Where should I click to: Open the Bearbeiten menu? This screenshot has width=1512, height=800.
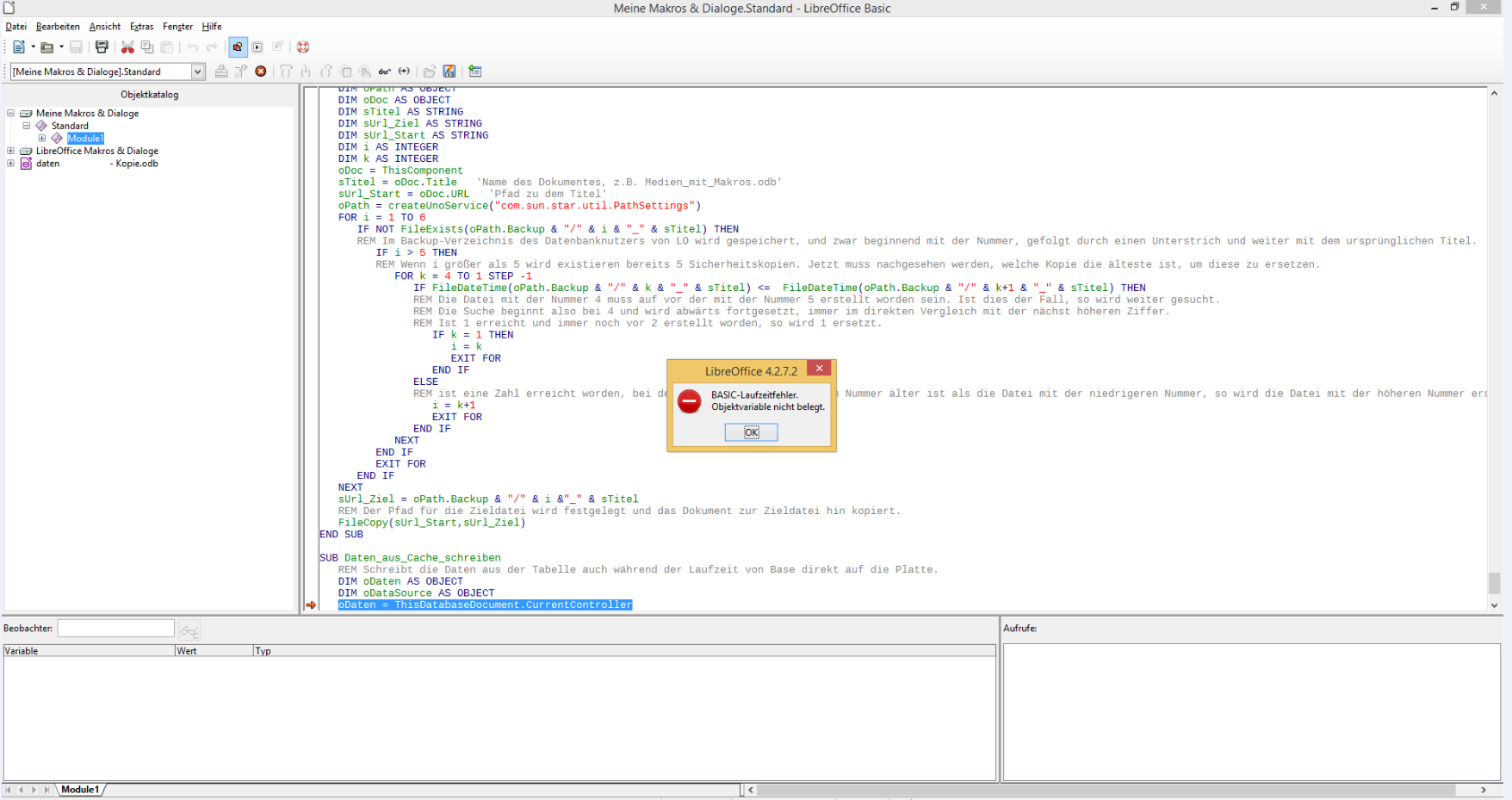tap(58, 27)
